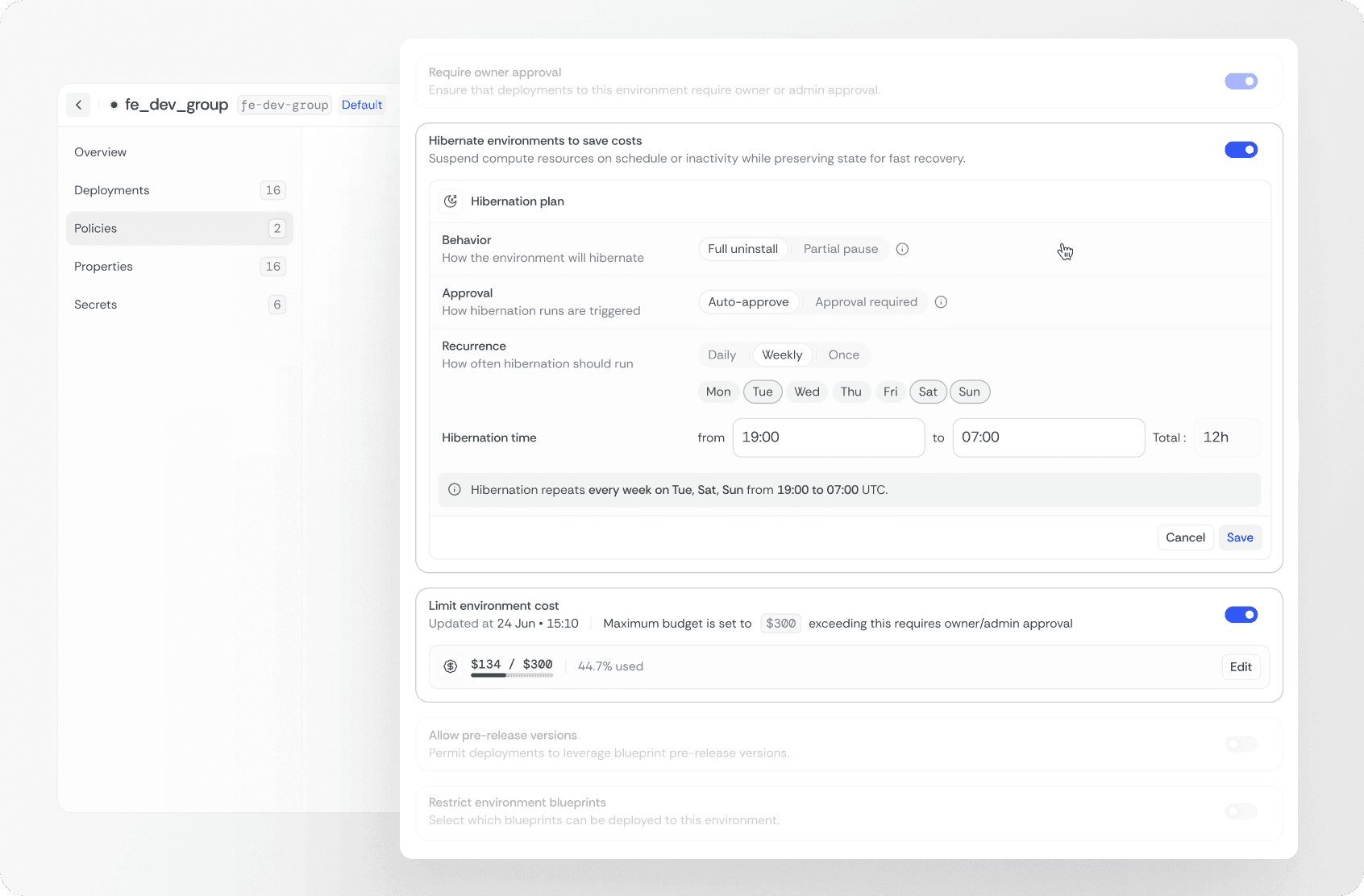This screenshot has height=896, width=1364.
Task: Click info icon next to Partial pause
Action: tap(902, 249)
